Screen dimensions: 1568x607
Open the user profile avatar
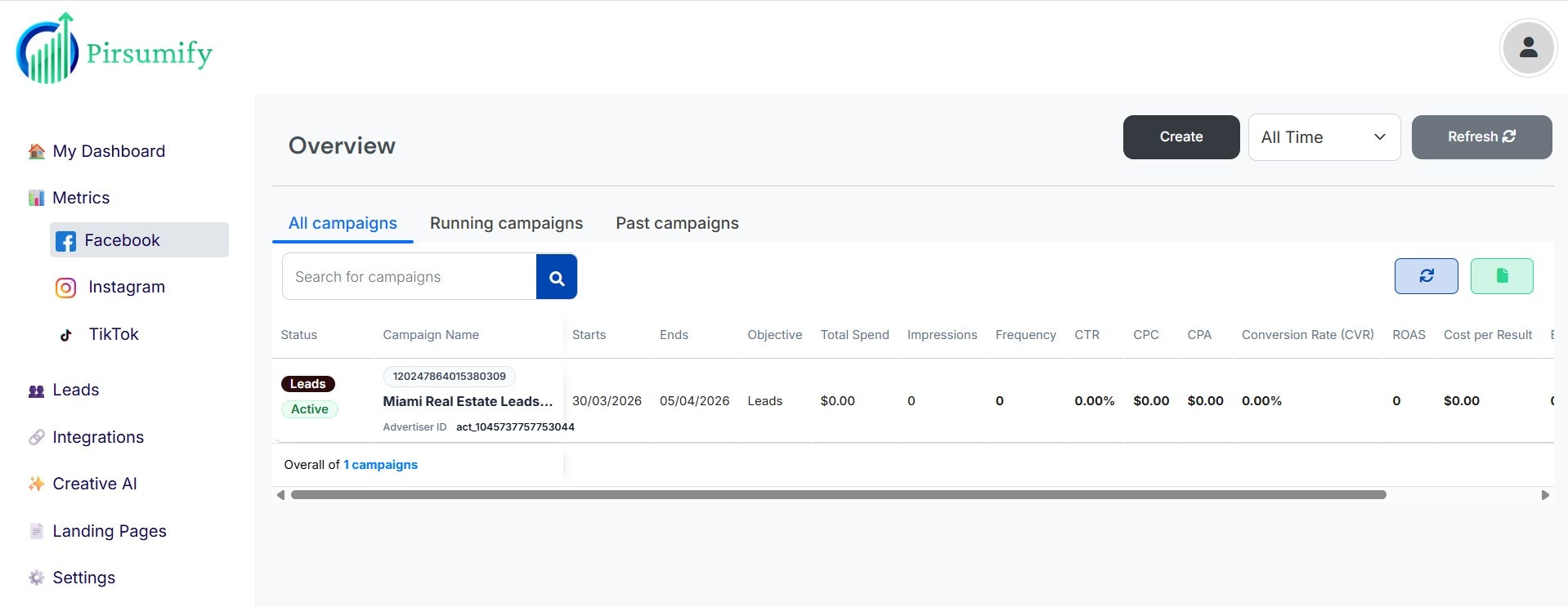click(1527, 48)
